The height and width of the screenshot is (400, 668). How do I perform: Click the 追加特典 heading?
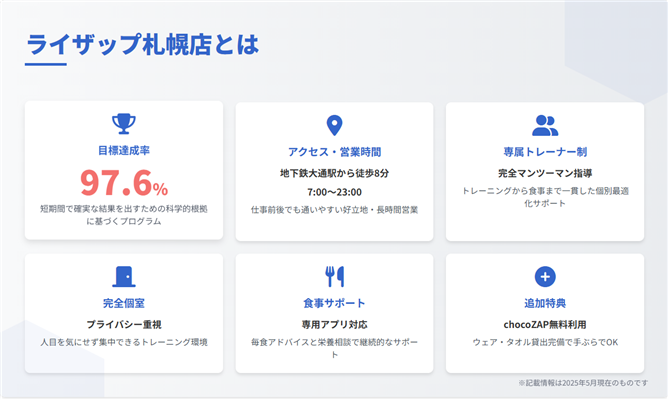click(545, 303)
